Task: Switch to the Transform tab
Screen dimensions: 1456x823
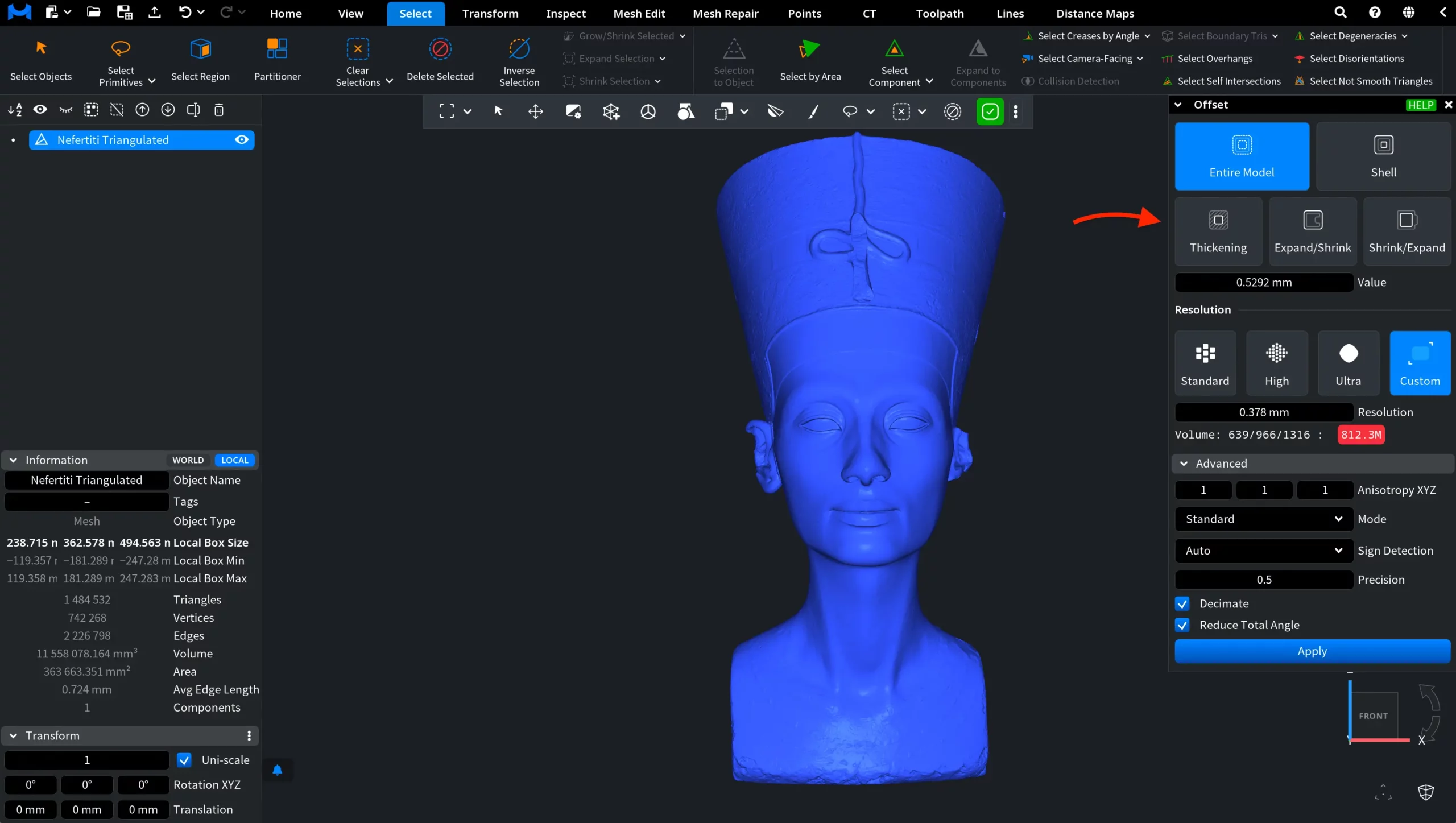Action: click(x=490, y=13)
